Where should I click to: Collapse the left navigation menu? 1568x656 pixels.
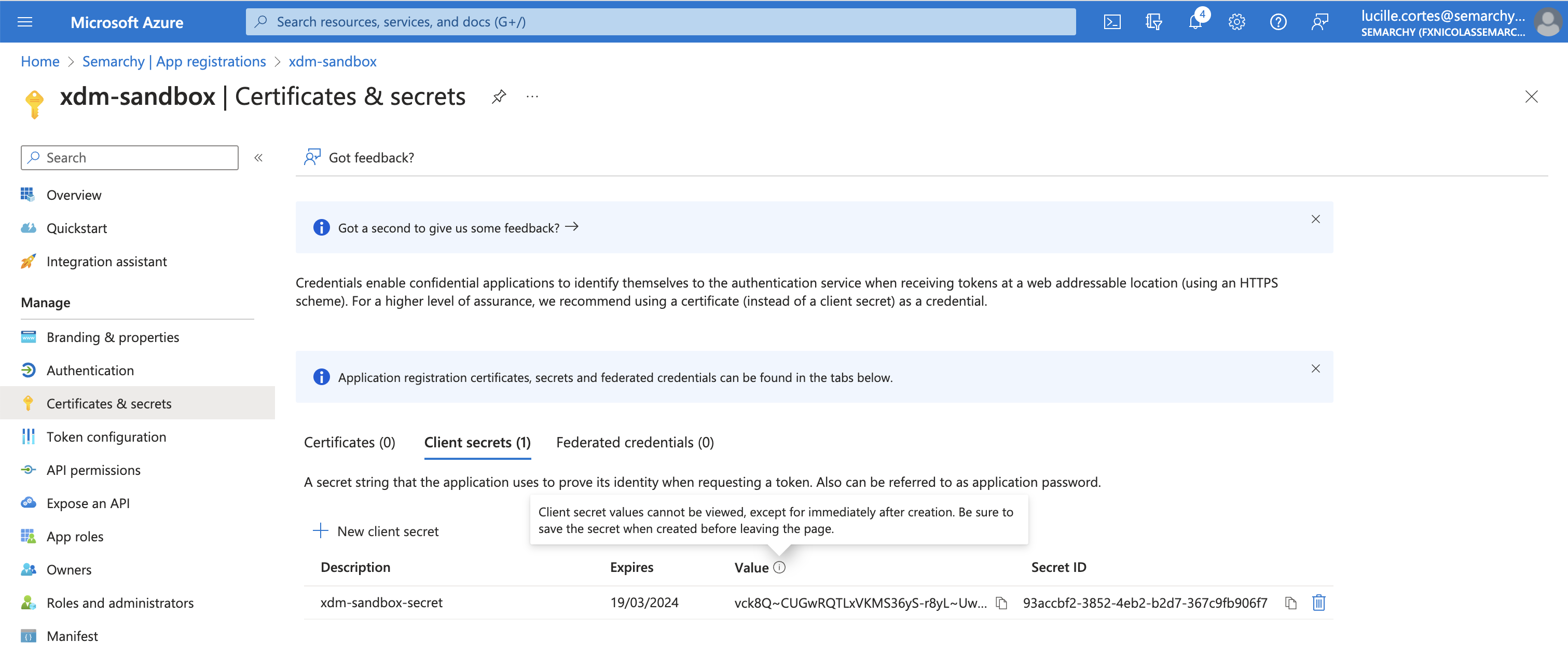click(x=259, y=158)
